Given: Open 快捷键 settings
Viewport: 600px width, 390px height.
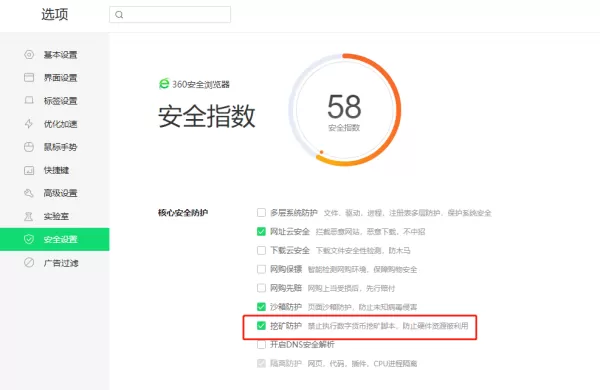Looking at the screenshot, I should (55, 170).
